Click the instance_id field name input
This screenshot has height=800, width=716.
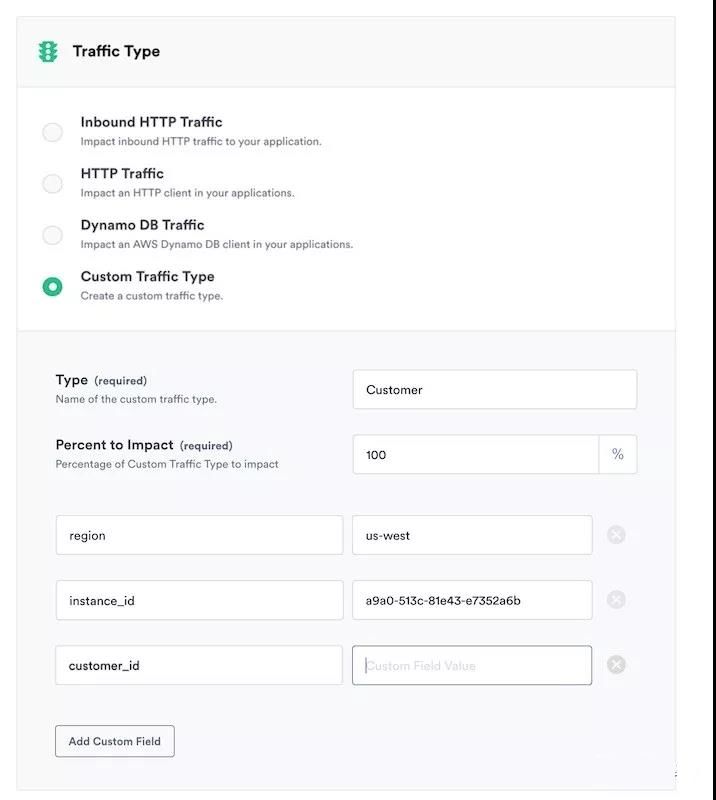click(199, 600)
